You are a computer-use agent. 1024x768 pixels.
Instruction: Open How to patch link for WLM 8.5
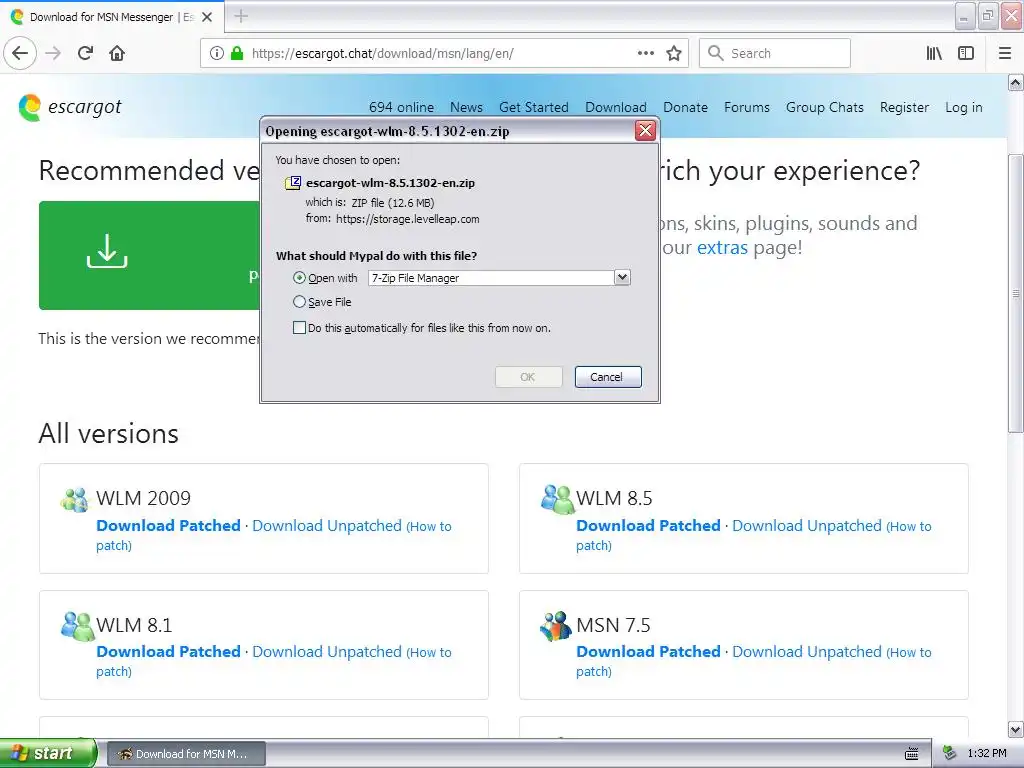coord(909,526)
